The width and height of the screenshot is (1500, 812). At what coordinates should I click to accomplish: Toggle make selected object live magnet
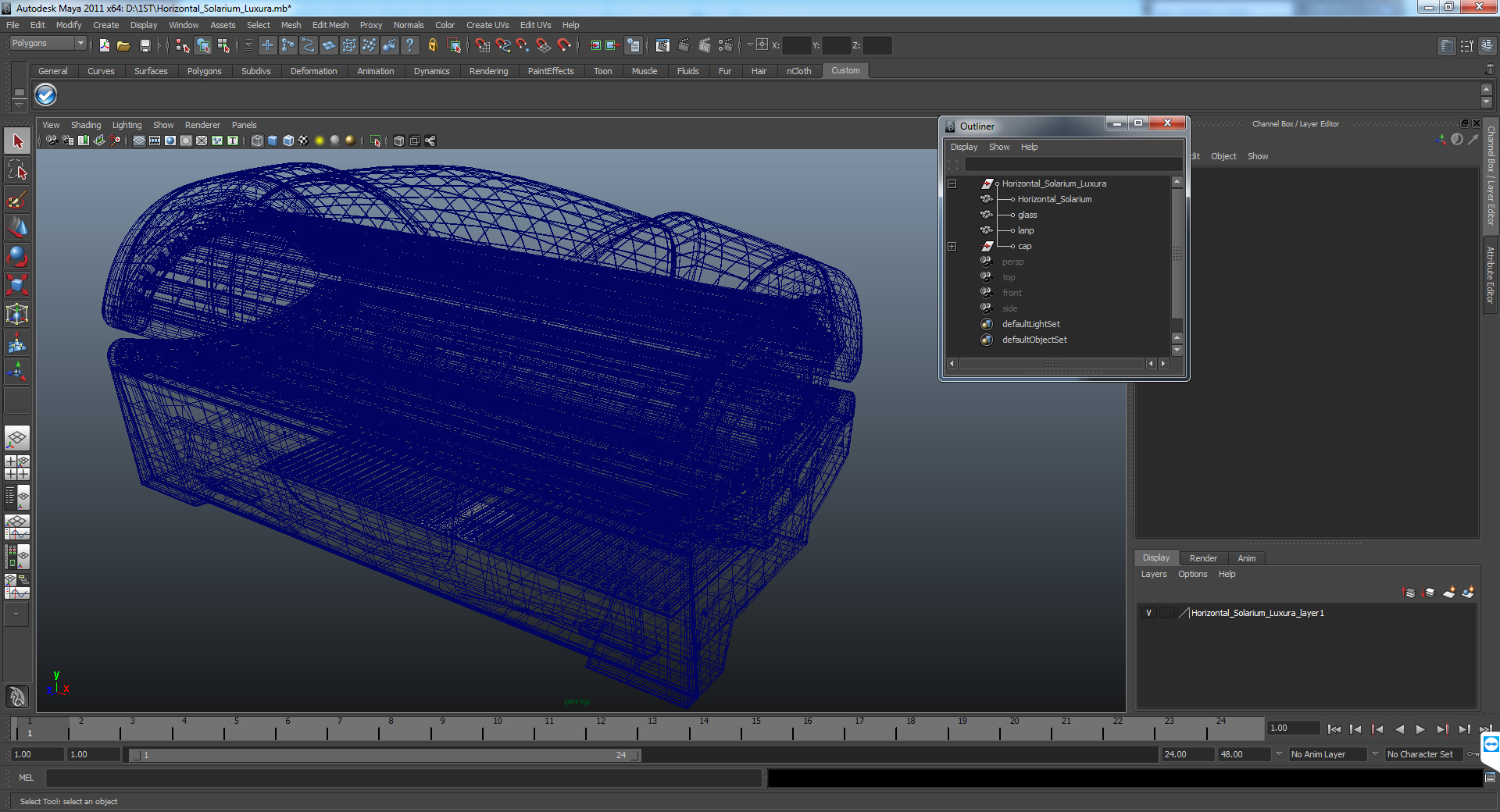(564, 45)
